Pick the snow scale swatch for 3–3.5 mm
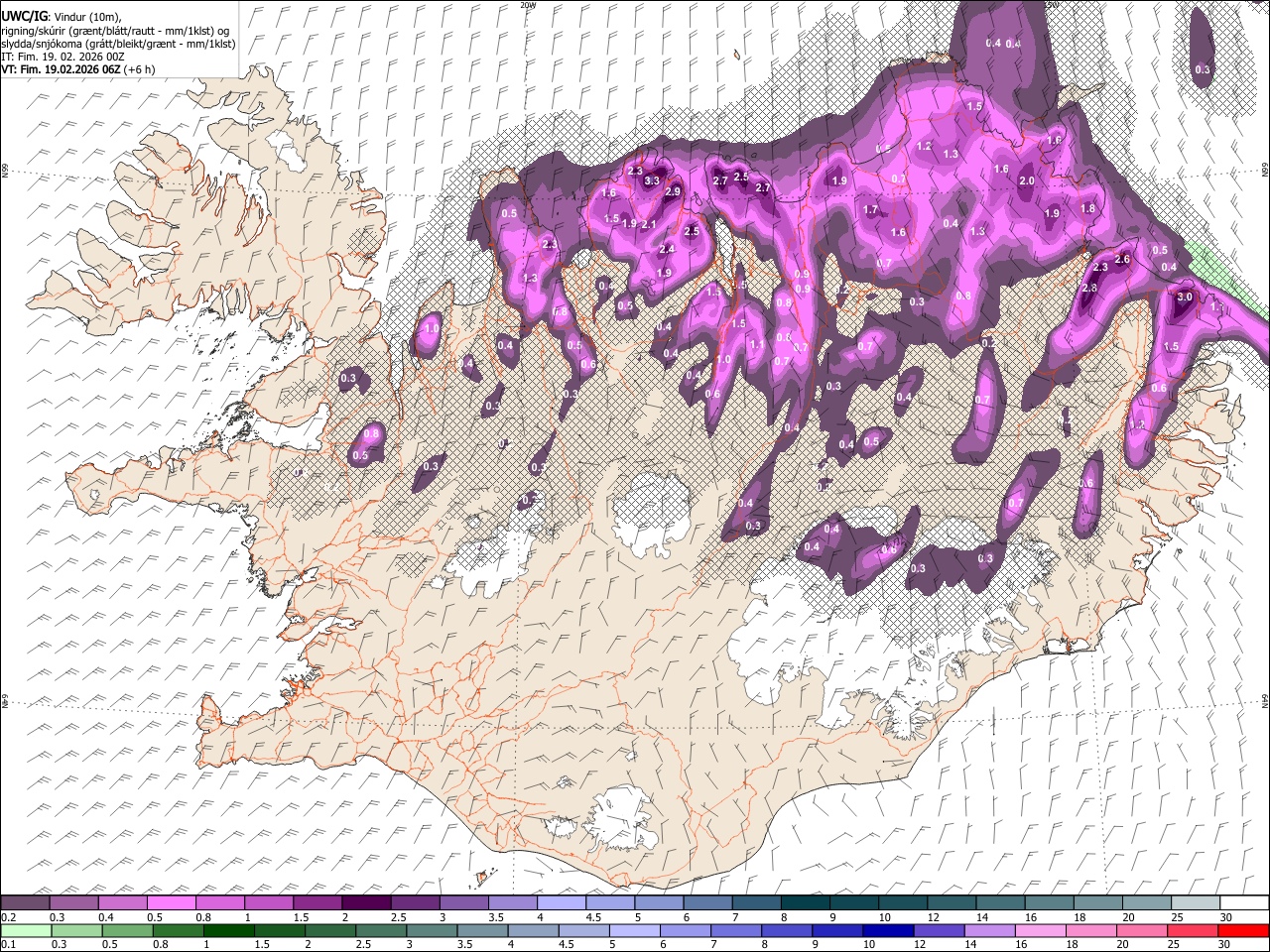The image size is (1270, 952). pos(462,903)
